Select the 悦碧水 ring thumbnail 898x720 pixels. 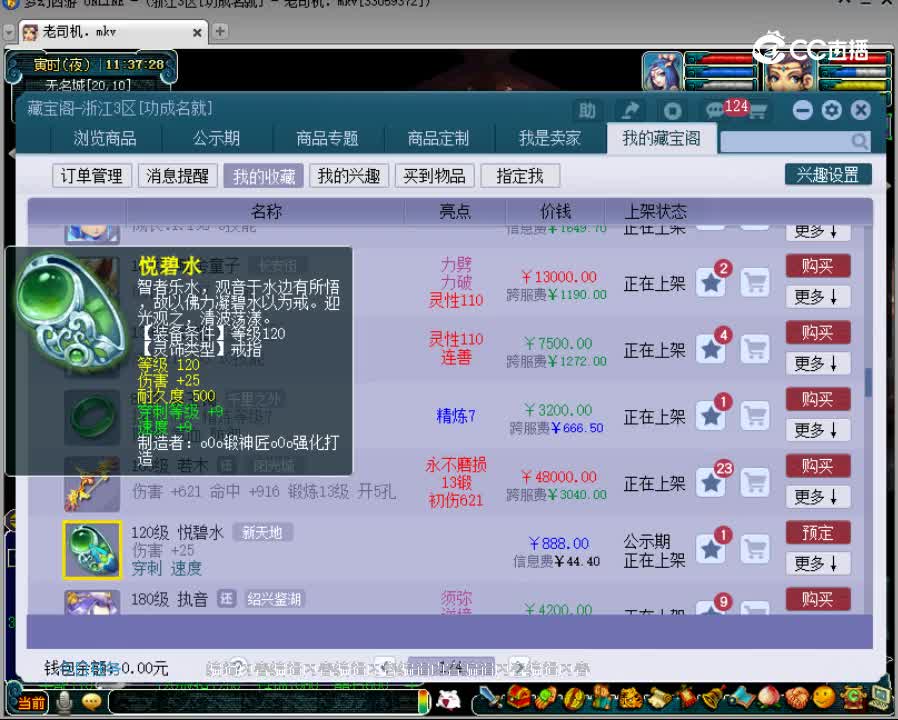[x=92, y=550]
